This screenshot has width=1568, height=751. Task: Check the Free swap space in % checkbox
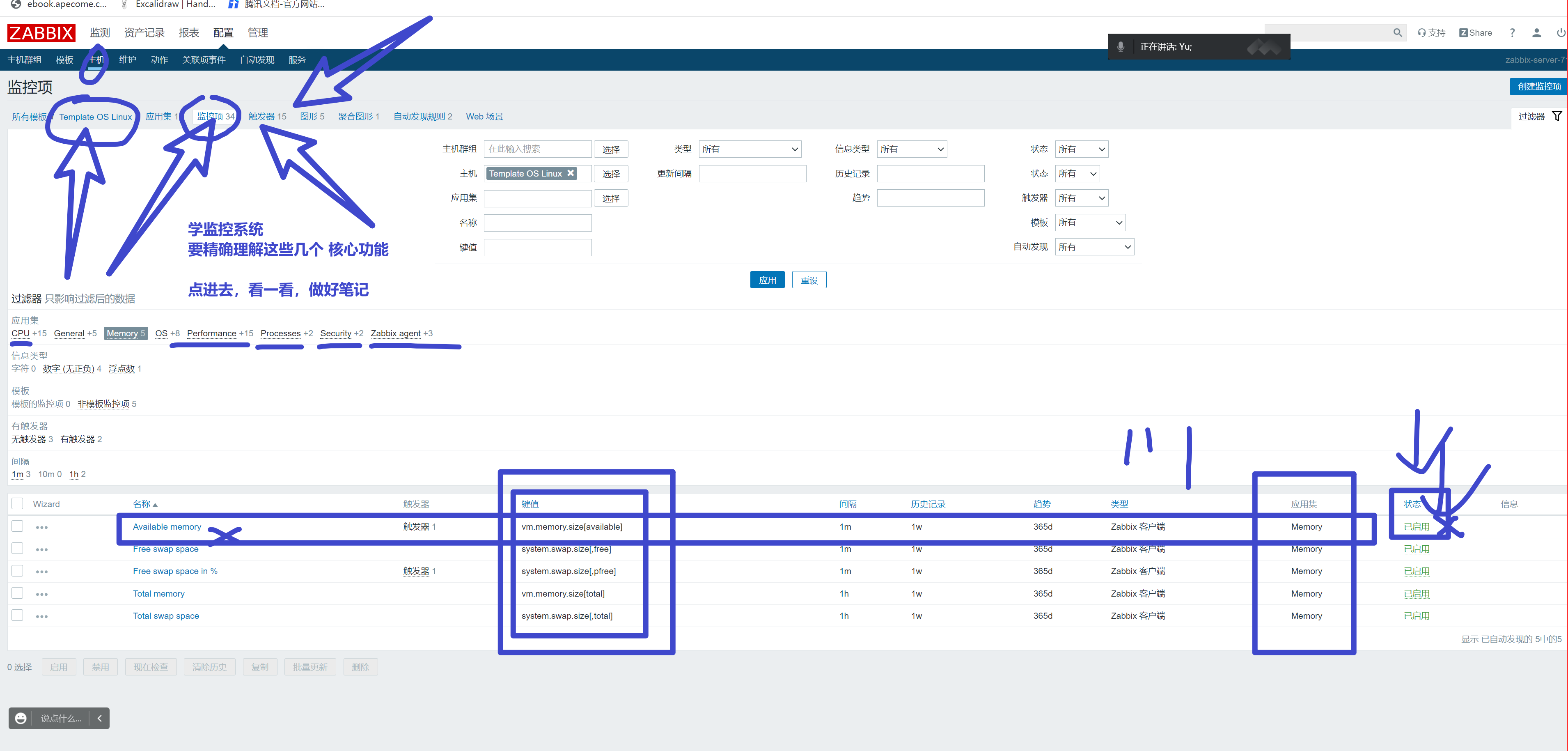(x=18, y=571)
